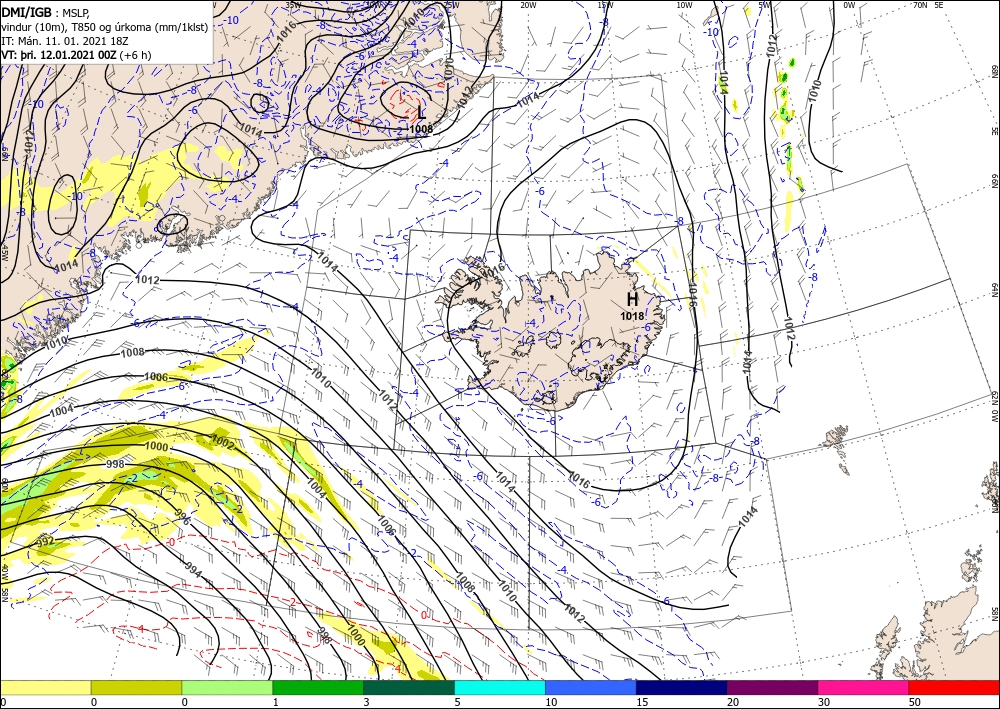Pick the medium blue legend swatch for 10 mm
Image resolution: width=1000 pixels, height=709 pixels.
point(591,687)
